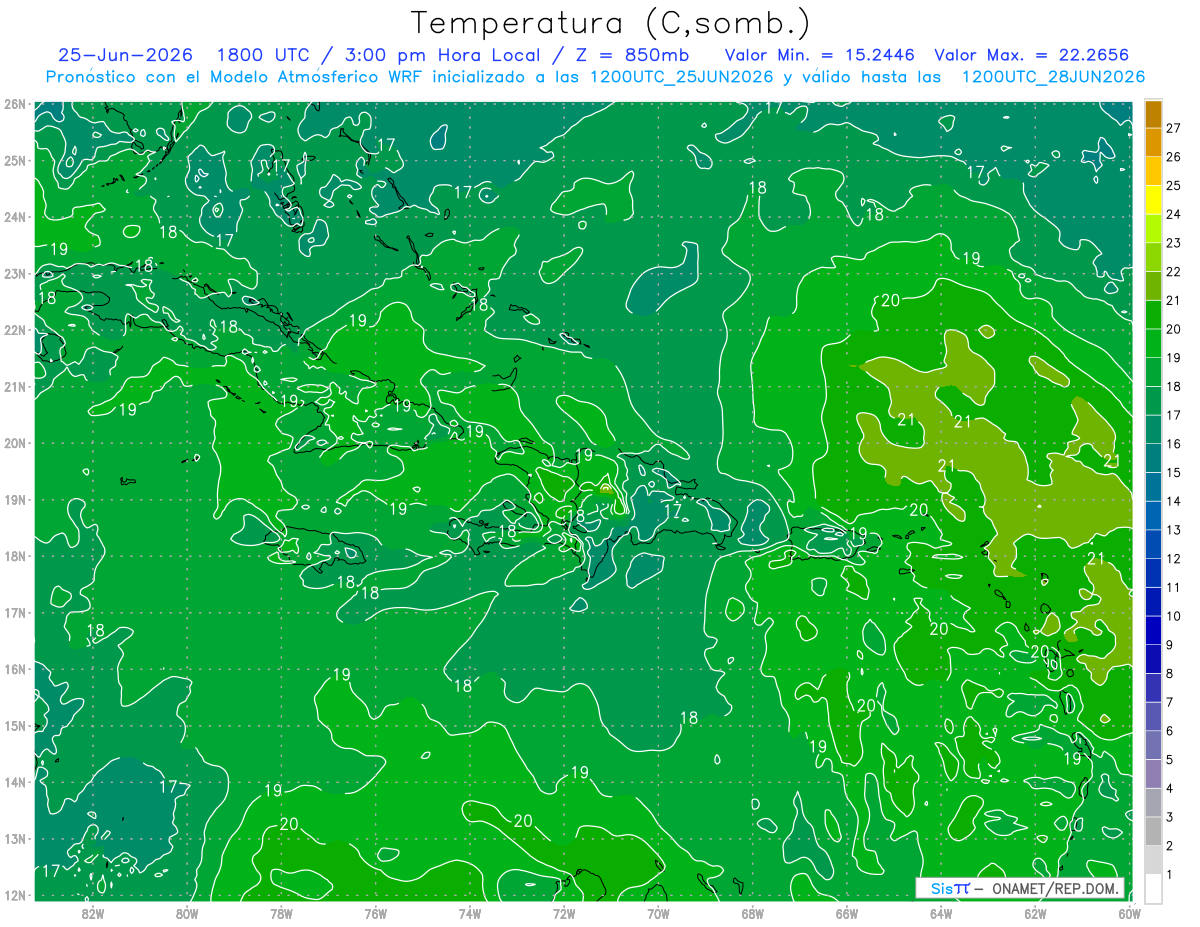Click the latitude label "20N"
1200x927 pixels.
click(14, 443)
